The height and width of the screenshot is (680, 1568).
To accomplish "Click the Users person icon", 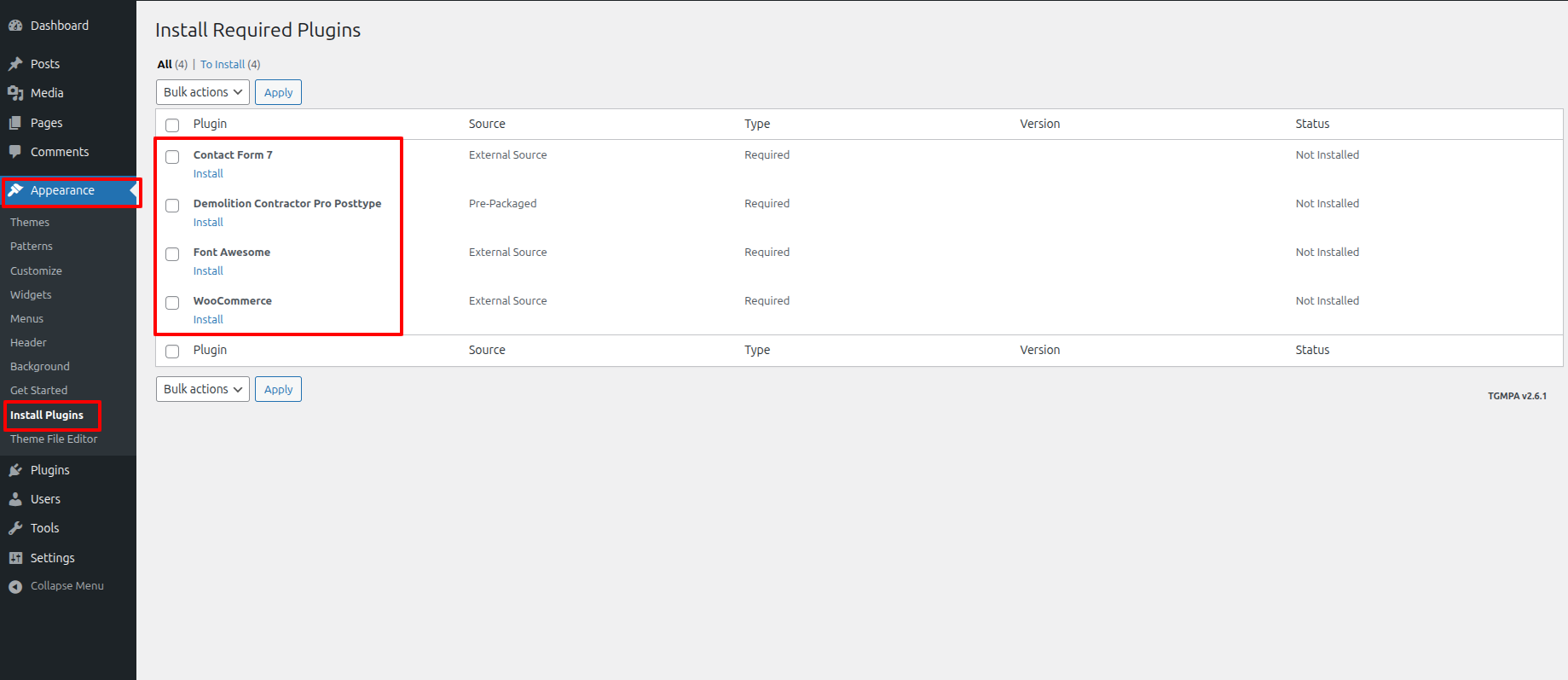I will point(15,499).
